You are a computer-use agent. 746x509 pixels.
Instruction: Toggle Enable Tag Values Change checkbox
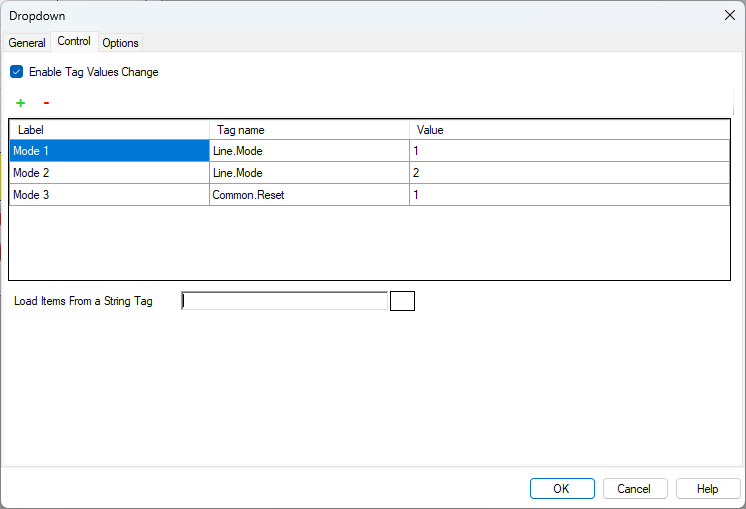pos(16,72)
